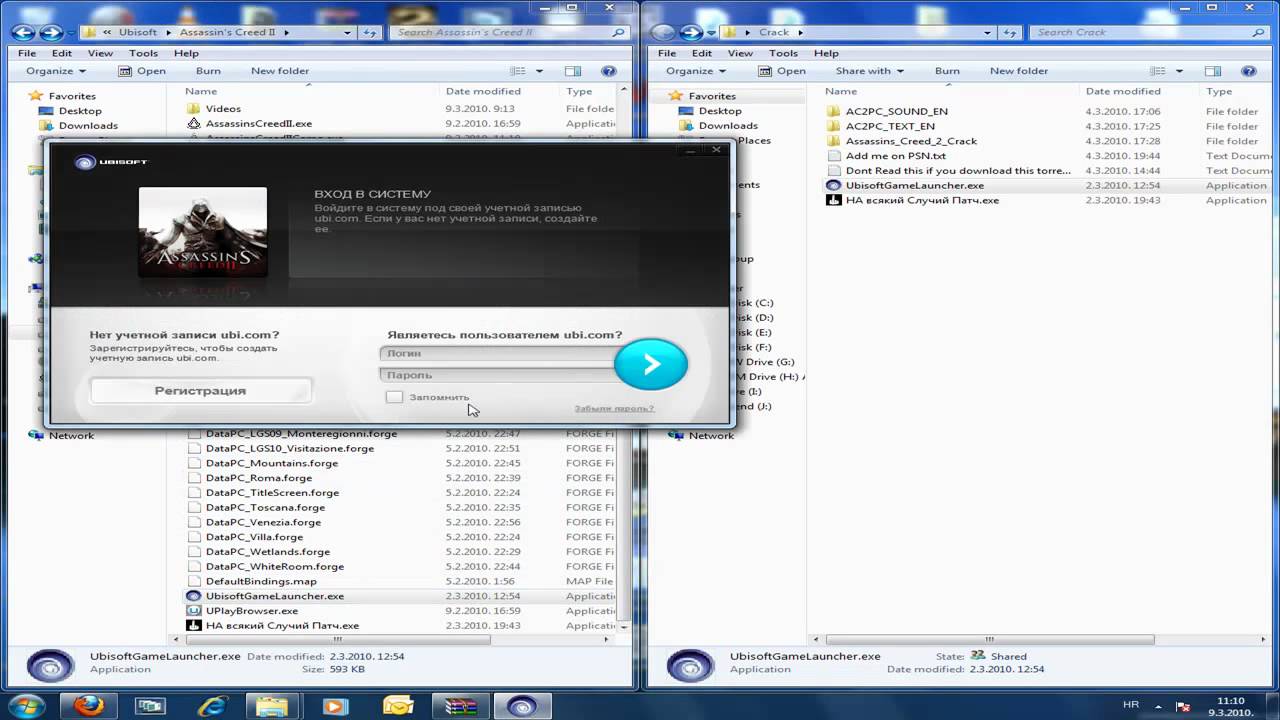Open File menu in Crack window

pos(666,53)
